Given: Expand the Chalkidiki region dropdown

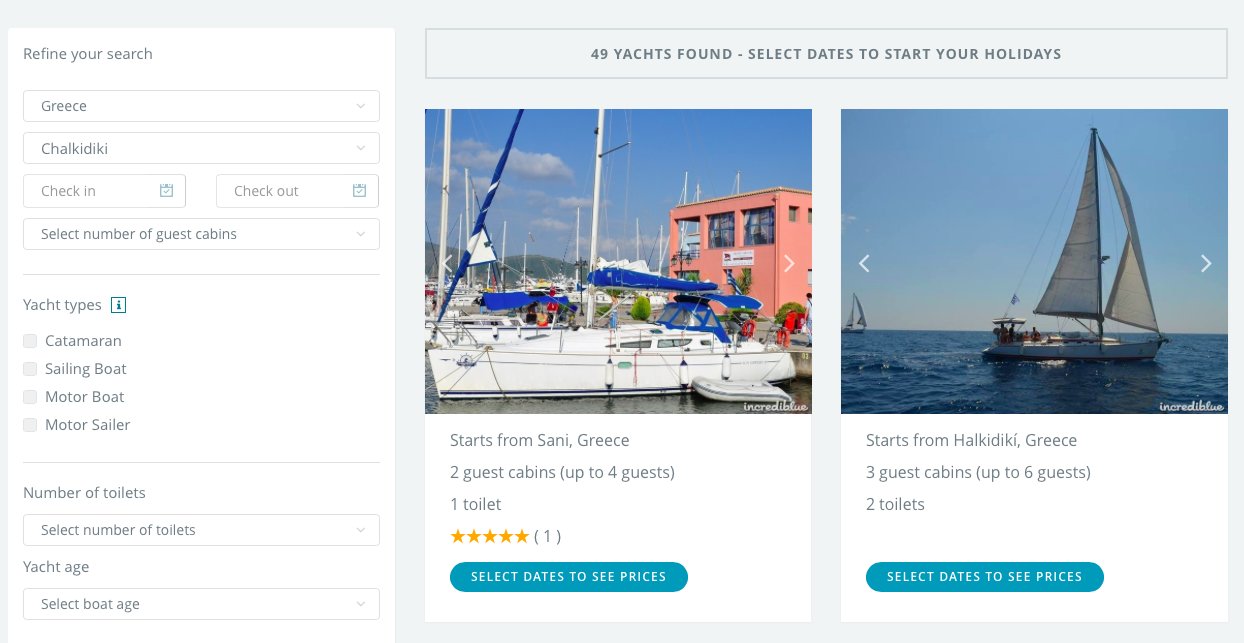Looking at the screenshot, I should tap(201, 149).
